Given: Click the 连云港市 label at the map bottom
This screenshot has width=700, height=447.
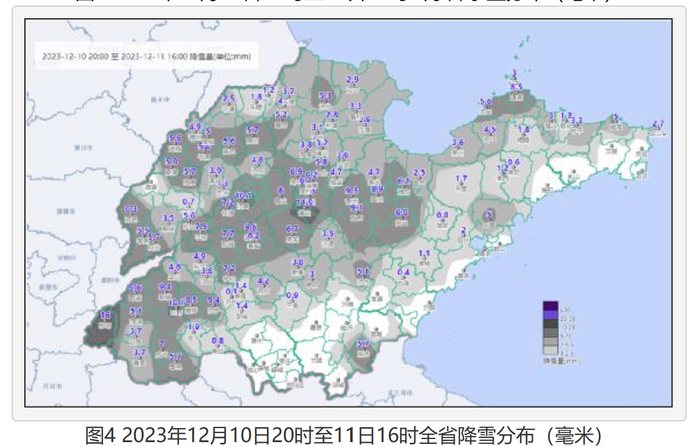Looking at the screenshot, I should tap(400, 393).
